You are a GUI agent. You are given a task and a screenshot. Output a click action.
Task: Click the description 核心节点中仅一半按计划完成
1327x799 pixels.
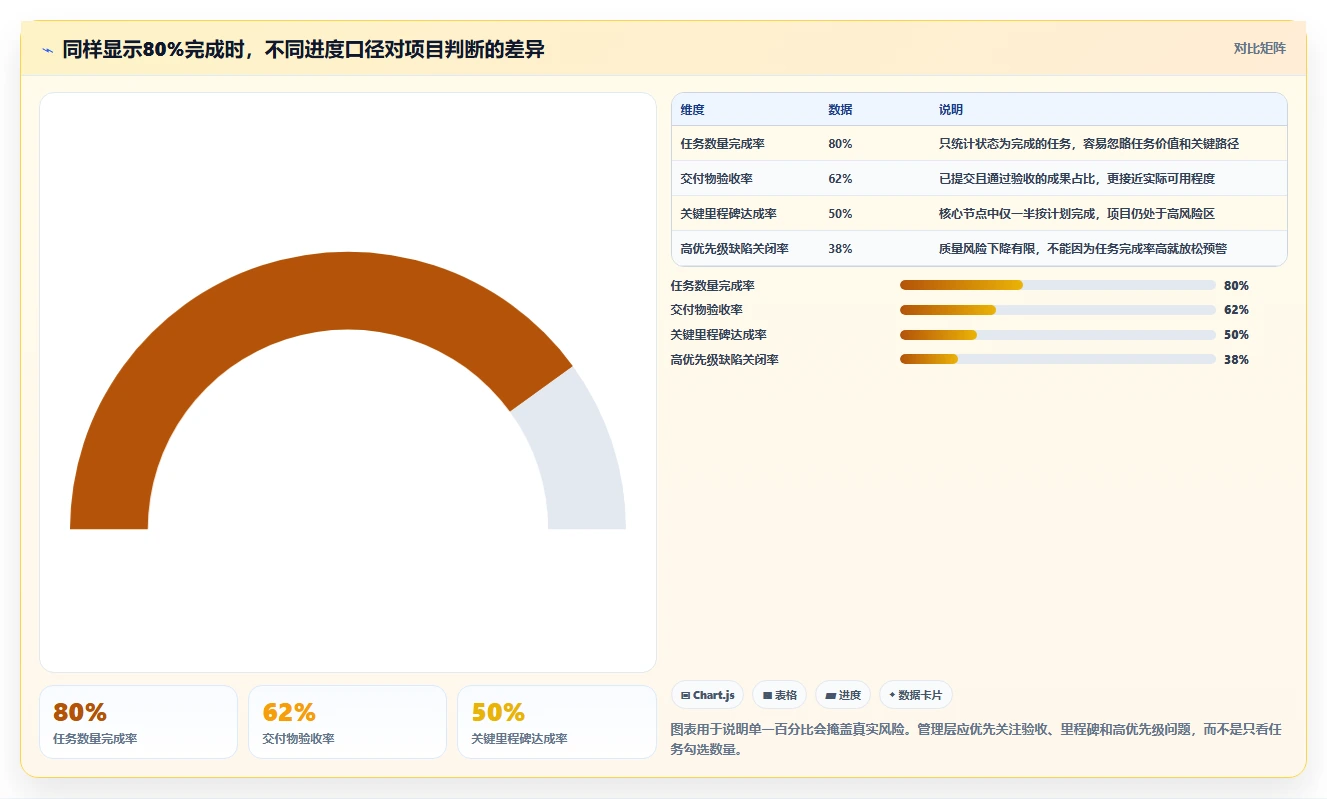pyautogui.click(x=1076, y=214)
